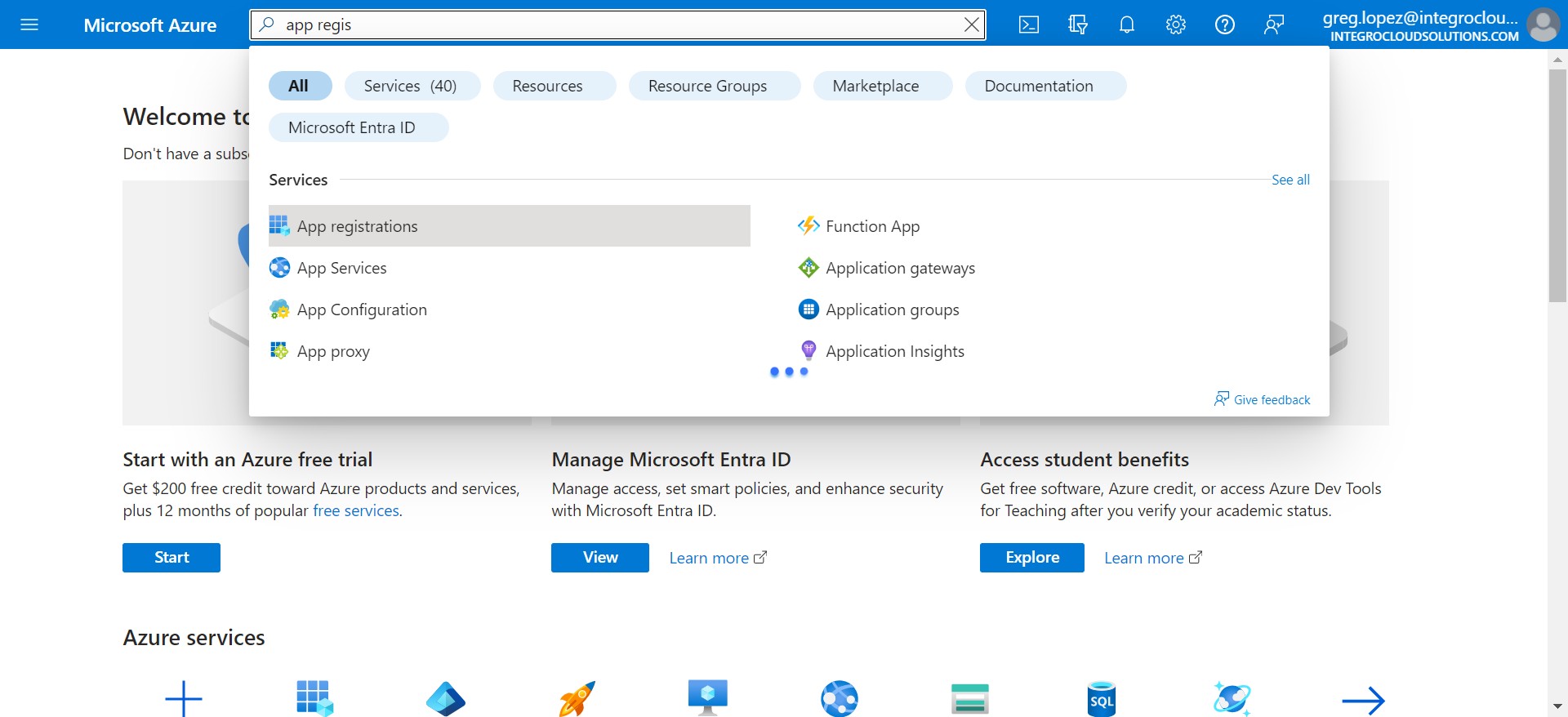The height and width of the screenshot is (717, 1568).
Task: Select the All filter pill
Action: (300, 86)
